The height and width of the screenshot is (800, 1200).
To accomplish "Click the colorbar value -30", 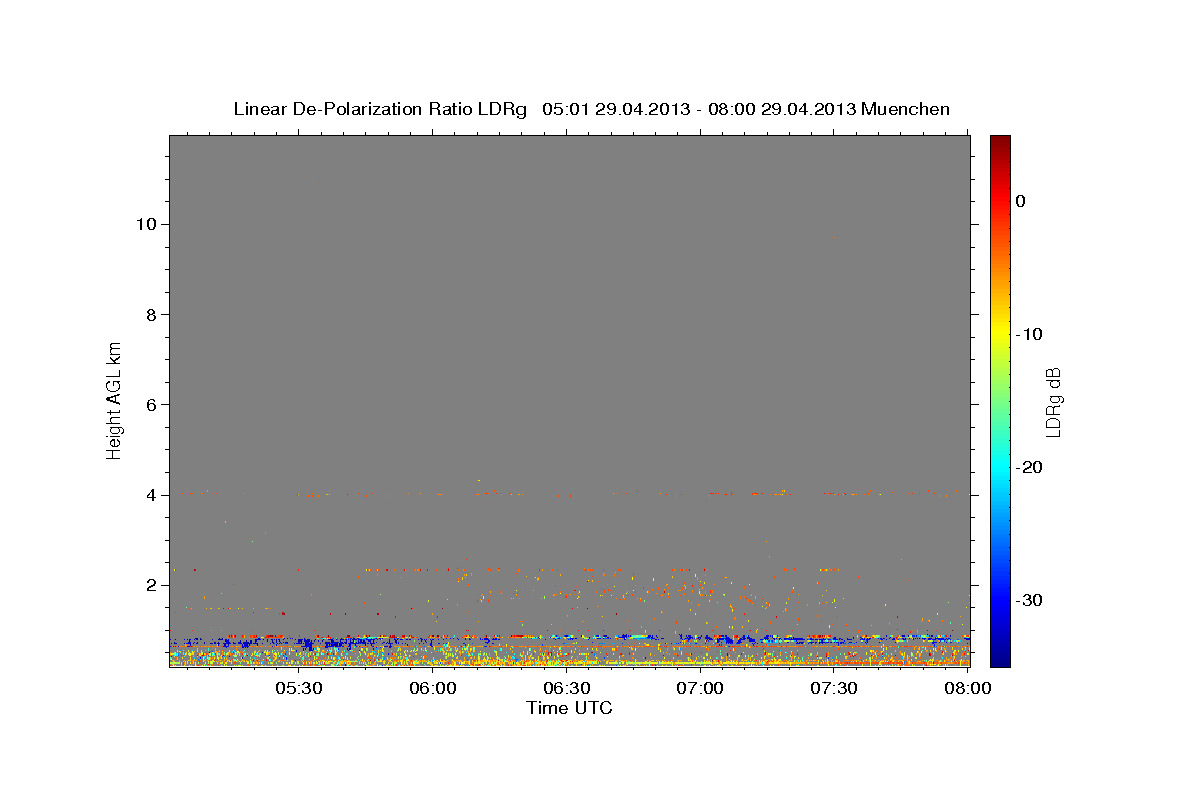I will tap(1030, 600).
